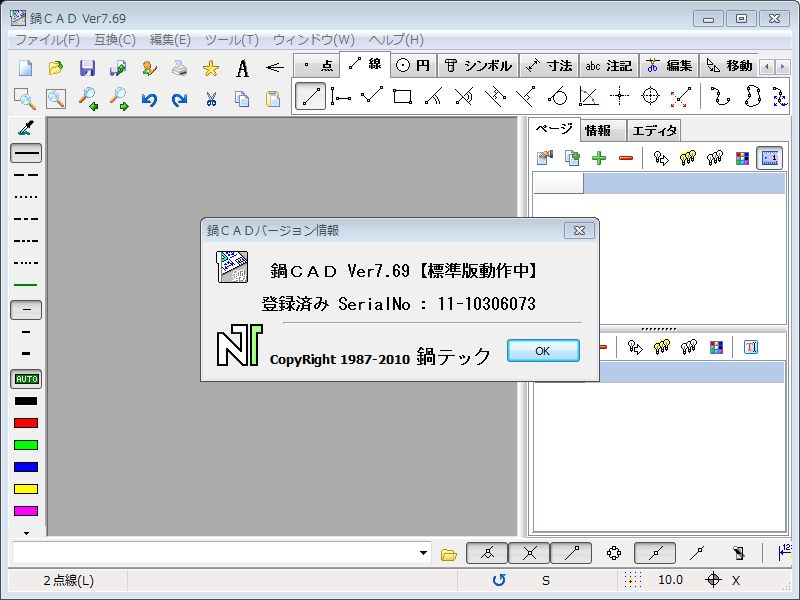This screenshot has width=800, height=600.
Task: Pick the eyedropper tool in left sidebar
Action: click(x=26, y=128)
